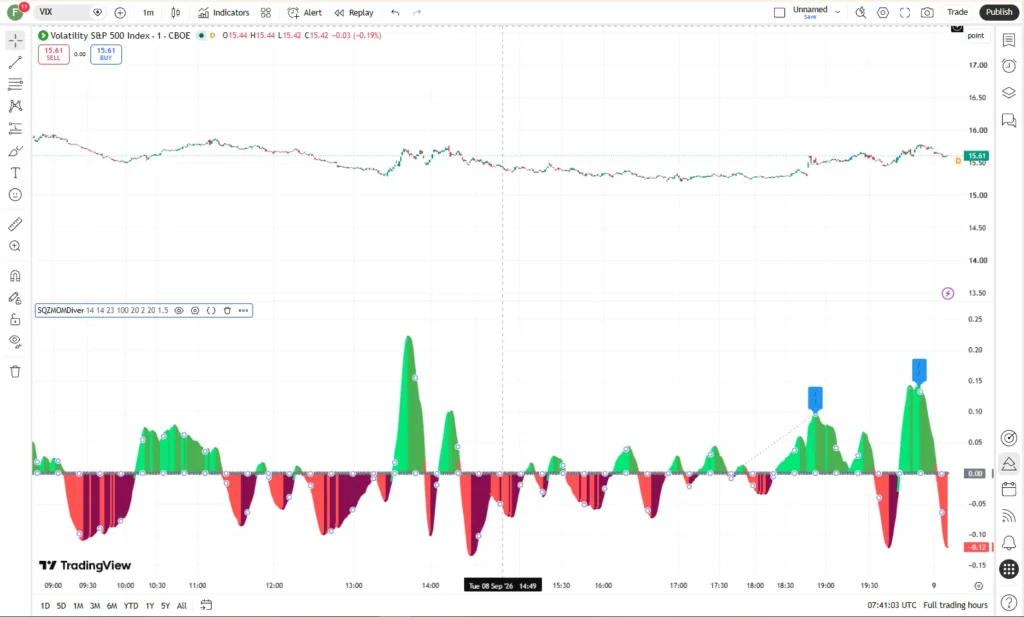
Task: Open the object tree layers panel
Action: tap(1009, 93)
